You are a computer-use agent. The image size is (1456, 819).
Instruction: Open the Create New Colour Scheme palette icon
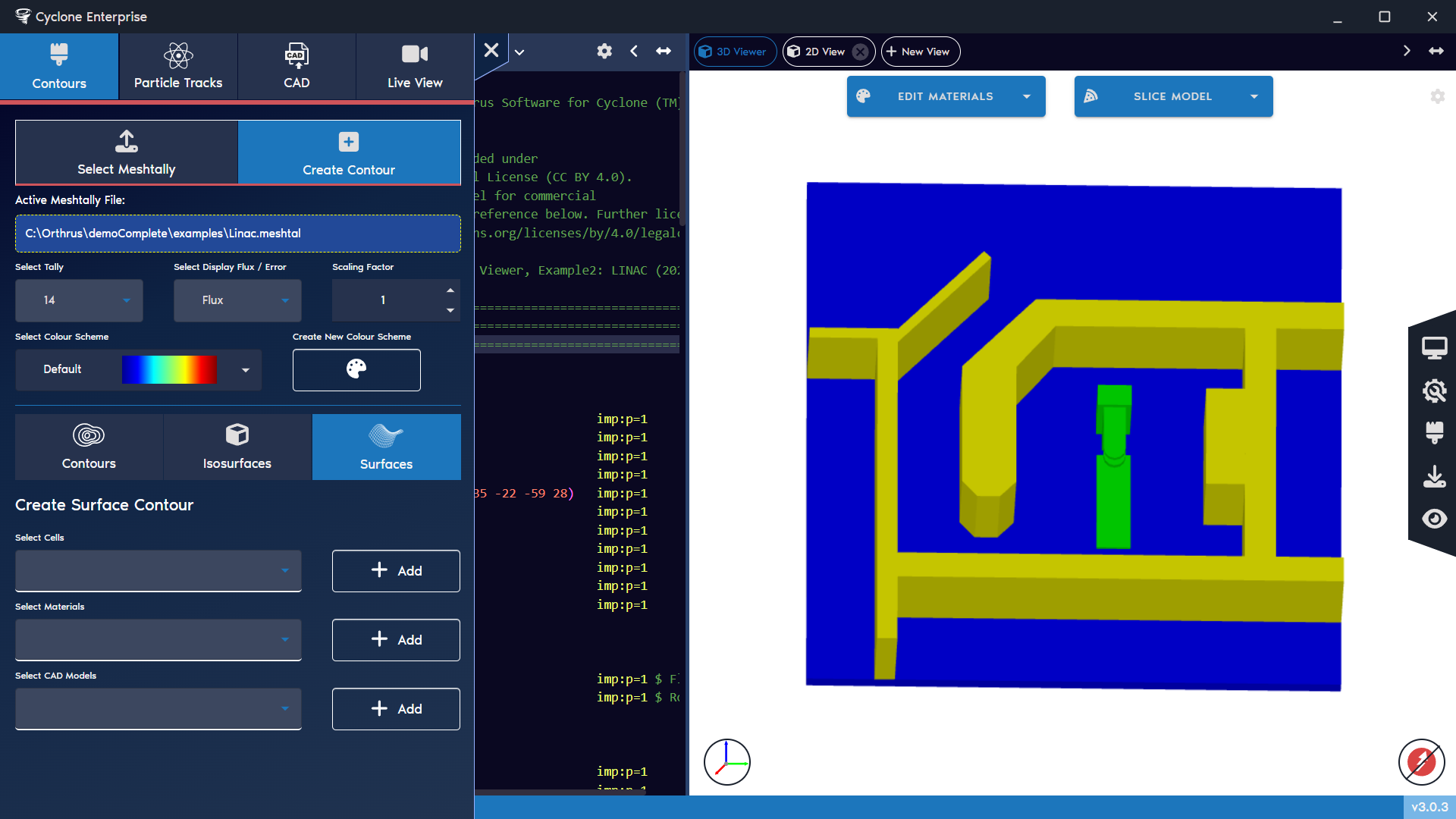point(356,370)
